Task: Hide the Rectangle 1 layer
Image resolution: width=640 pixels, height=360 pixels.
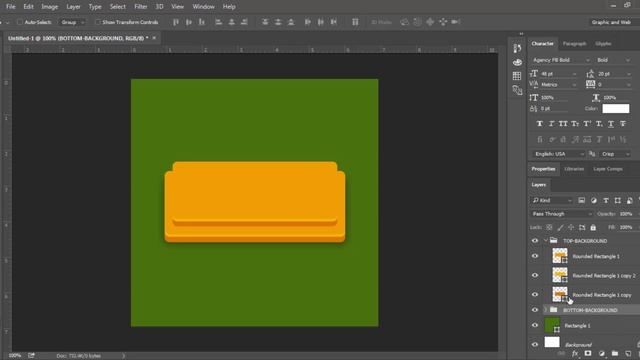Action: [x=535, y=325]
